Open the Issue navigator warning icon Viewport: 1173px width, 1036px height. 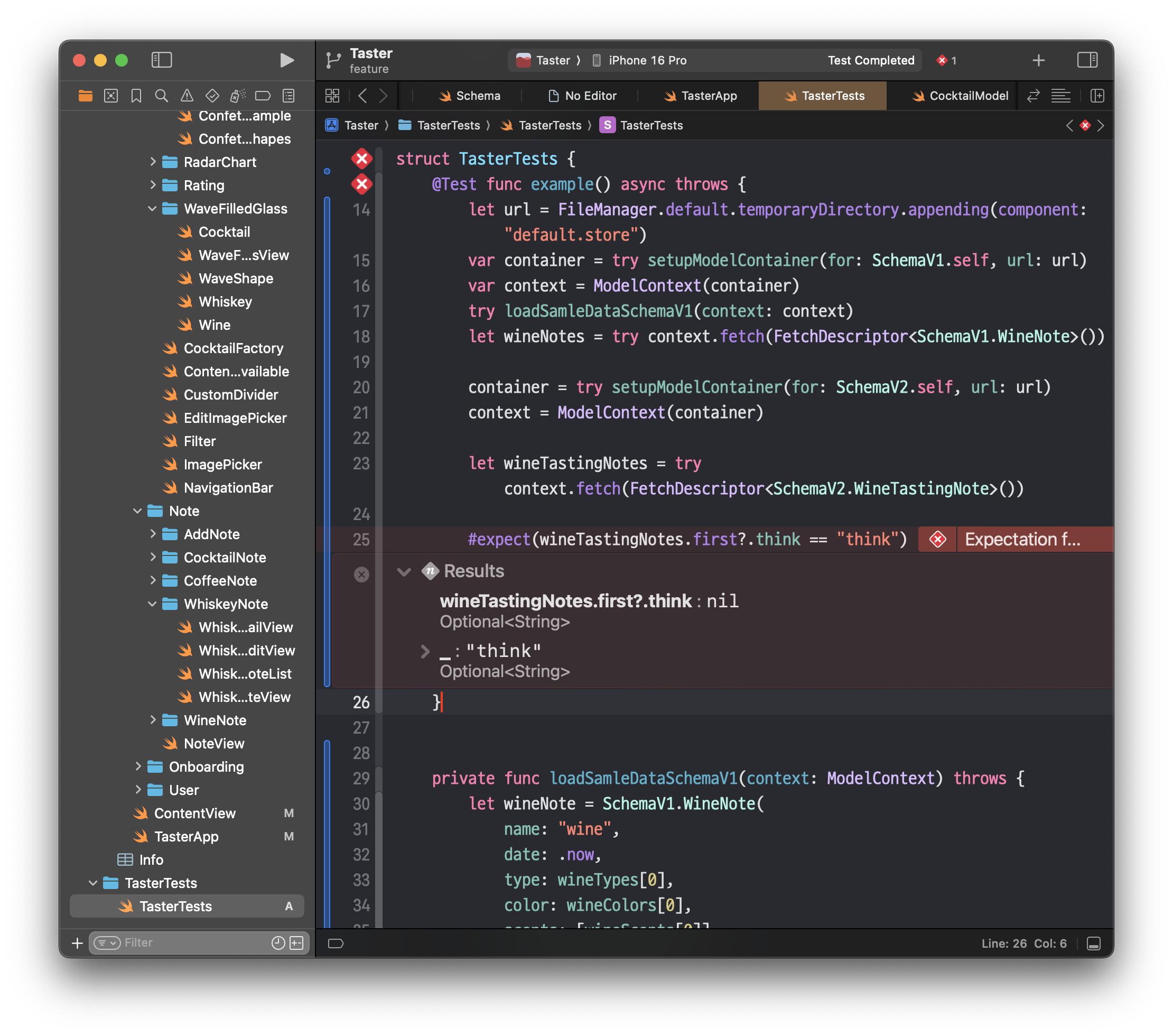(187, 96)
